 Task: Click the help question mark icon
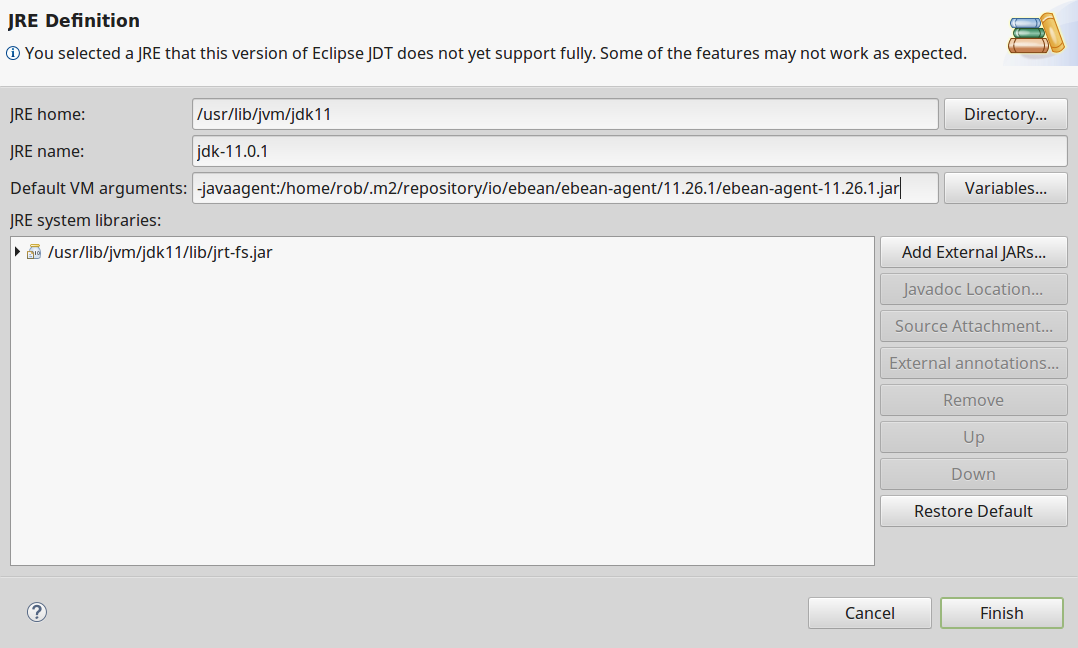[36, 612]
